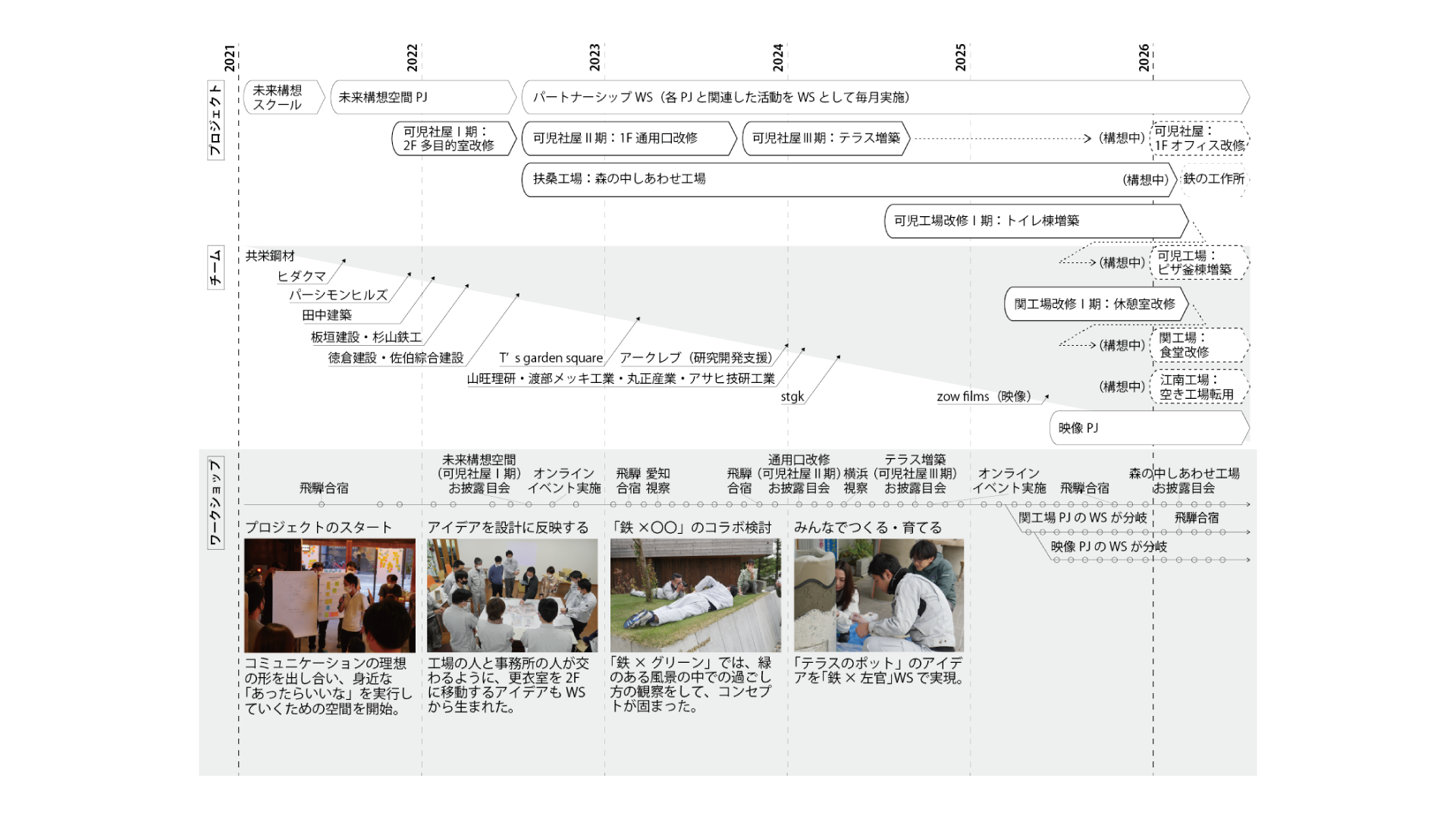The image size is (1456, 819).
Task: Open the photo under アイデアを設計に反映する
Action: pos(513,595)
